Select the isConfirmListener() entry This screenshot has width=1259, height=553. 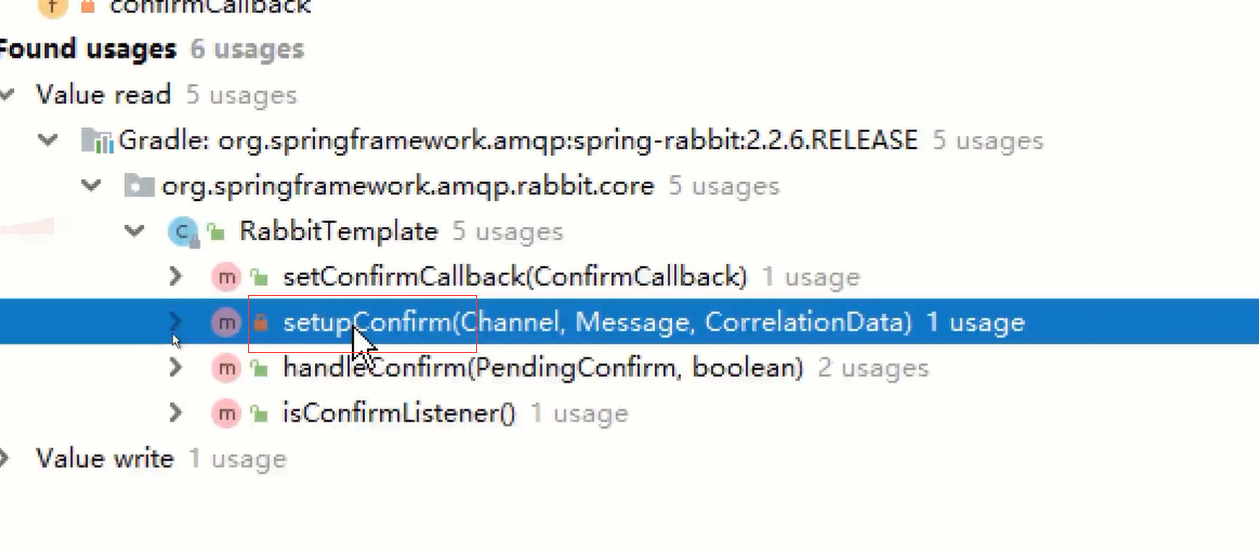point(399,413)
